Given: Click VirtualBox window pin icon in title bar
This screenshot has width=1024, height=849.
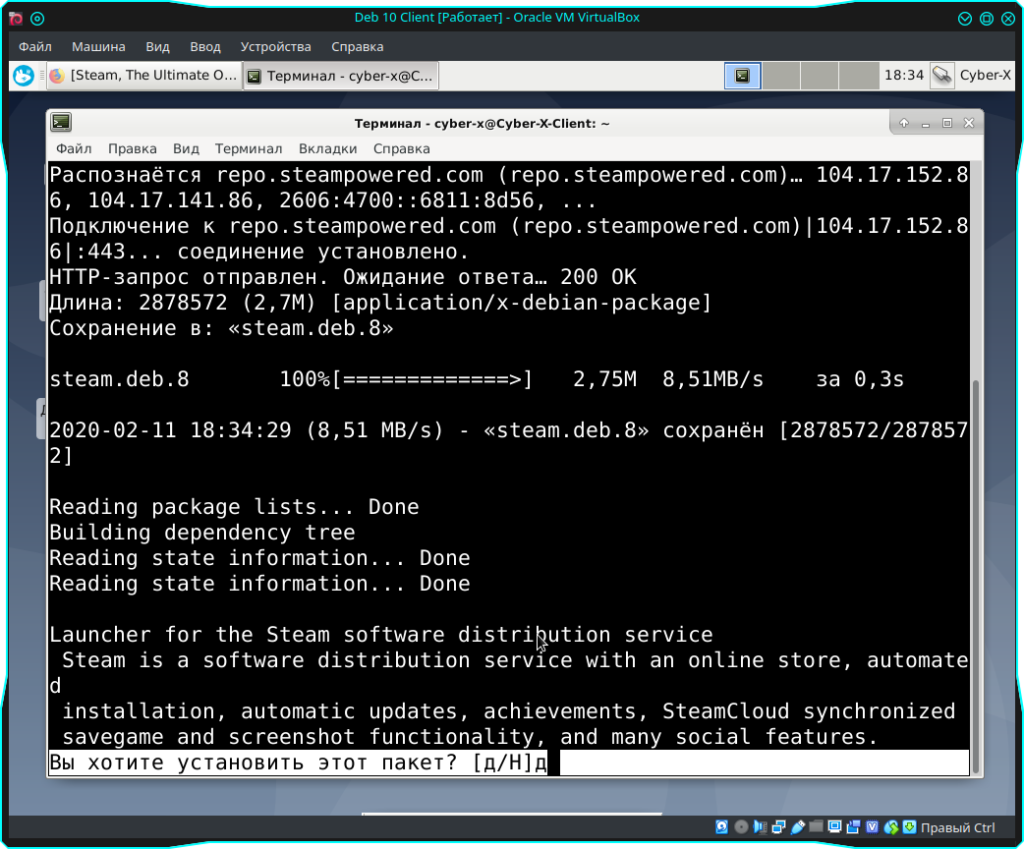Looking at the screenshot, I should pos(37,18).
